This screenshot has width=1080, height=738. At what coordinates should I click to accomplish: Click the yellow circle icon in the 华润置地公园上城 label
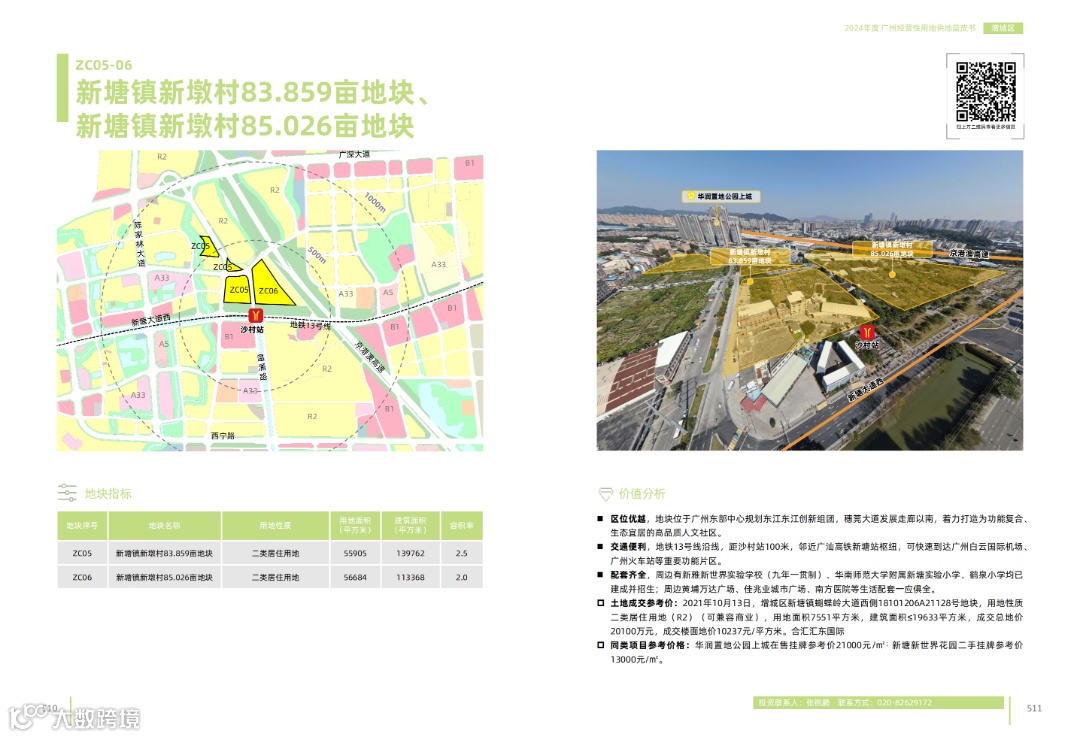691,196
